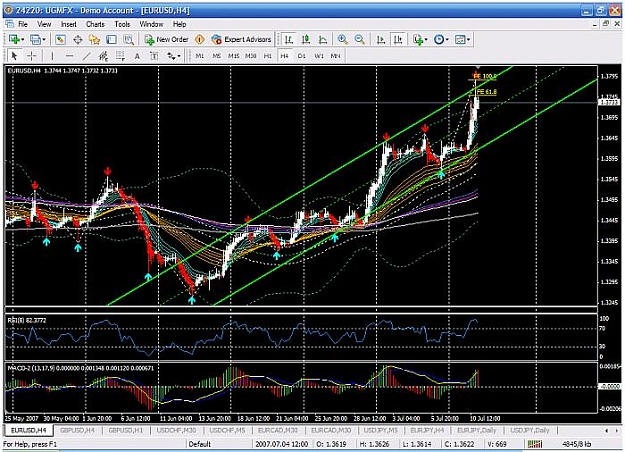Open the MetaEditor yellow diamond icon
Screen dimensions: 625x452
[200, 39]
